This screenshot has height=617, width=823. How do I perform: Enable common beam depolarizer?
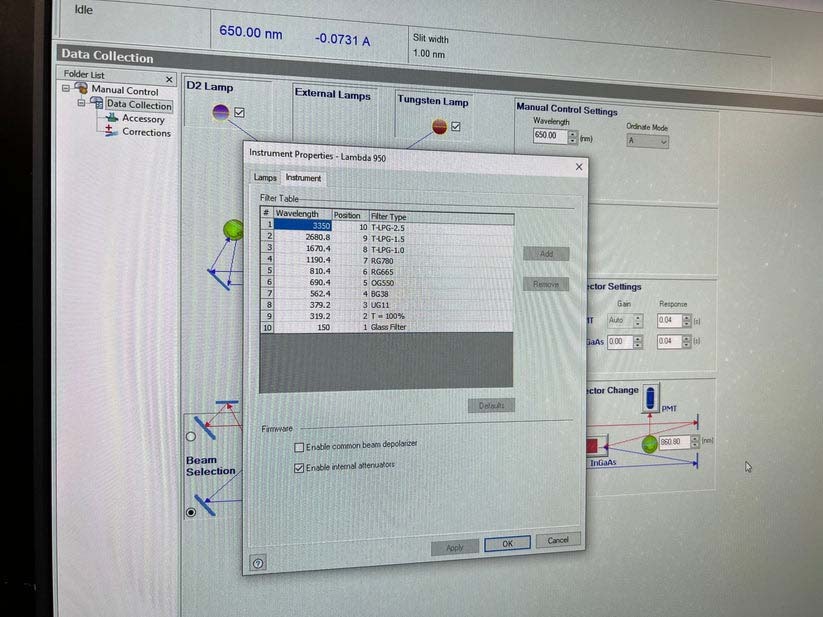pyautogui.click(x=299, y=446)
